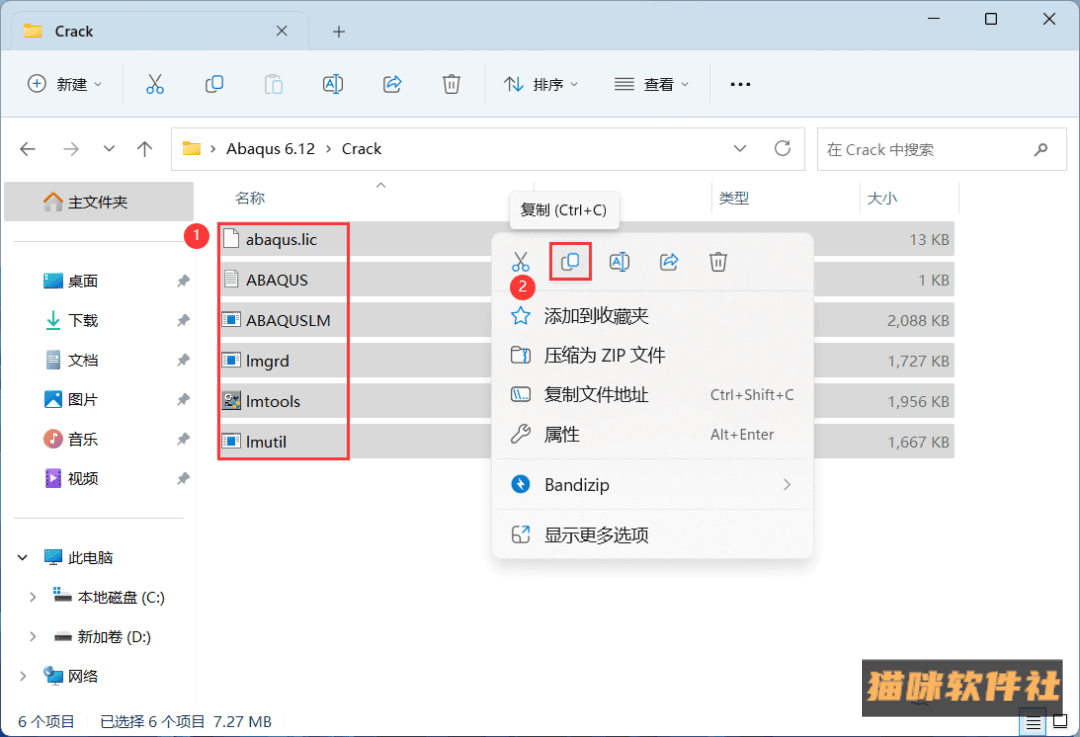
Task: Go forward with the right arrow
Action: tap(71, 149)
